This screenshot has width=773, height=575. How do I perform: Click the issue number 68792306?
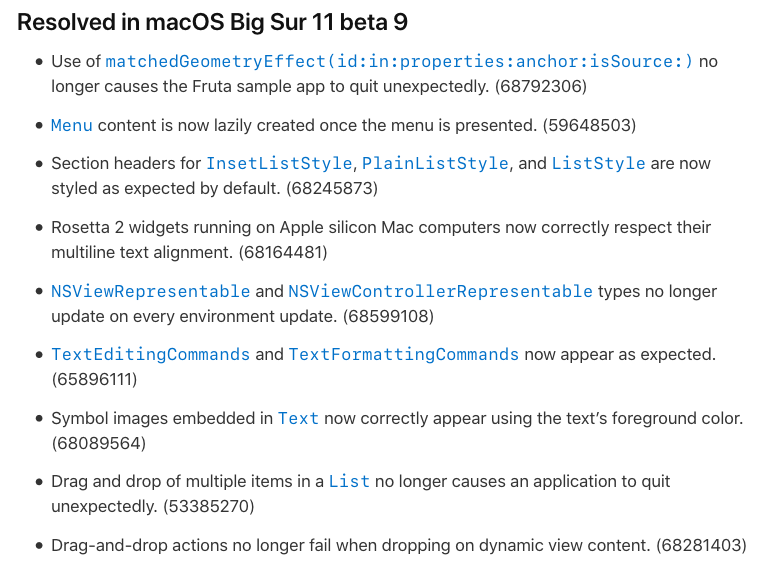click(541, 87)
